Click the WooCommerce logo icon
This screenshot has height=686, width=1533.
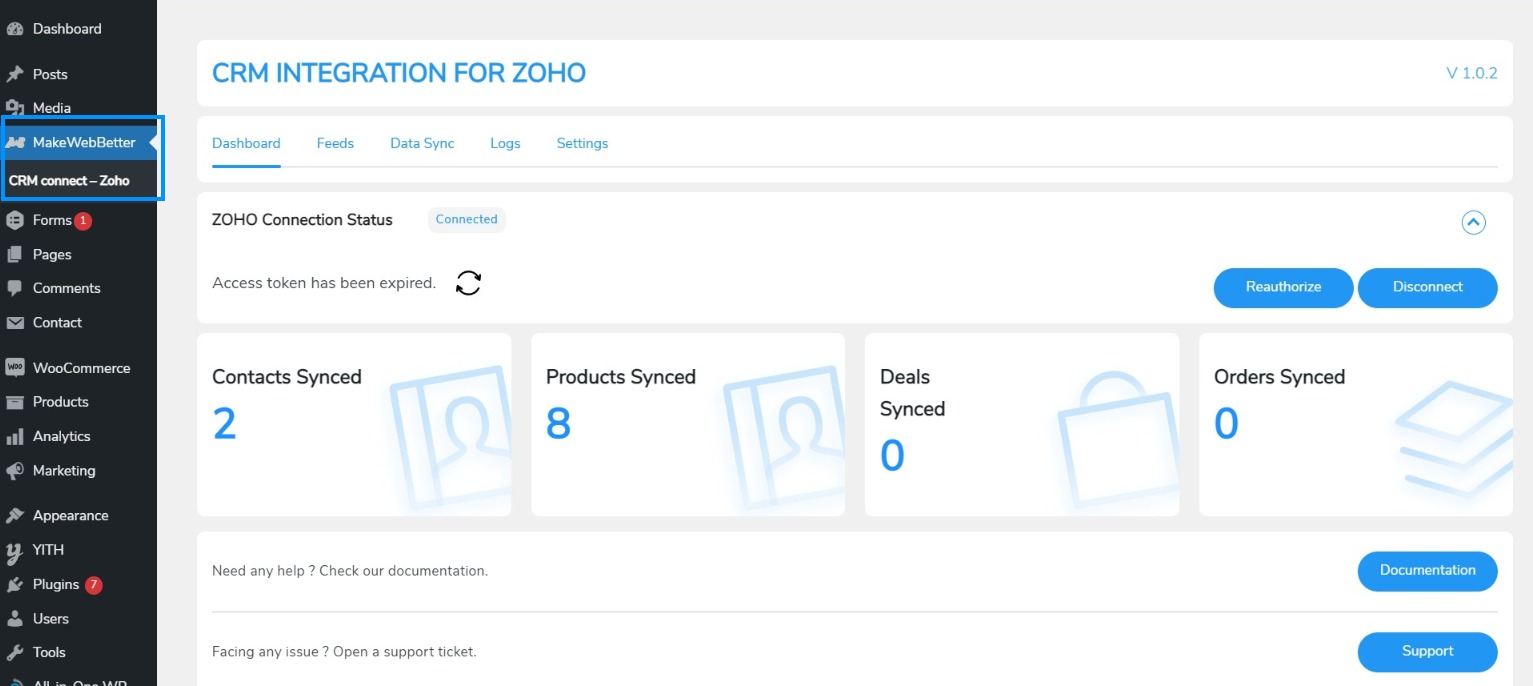click(x=15, y=368)
